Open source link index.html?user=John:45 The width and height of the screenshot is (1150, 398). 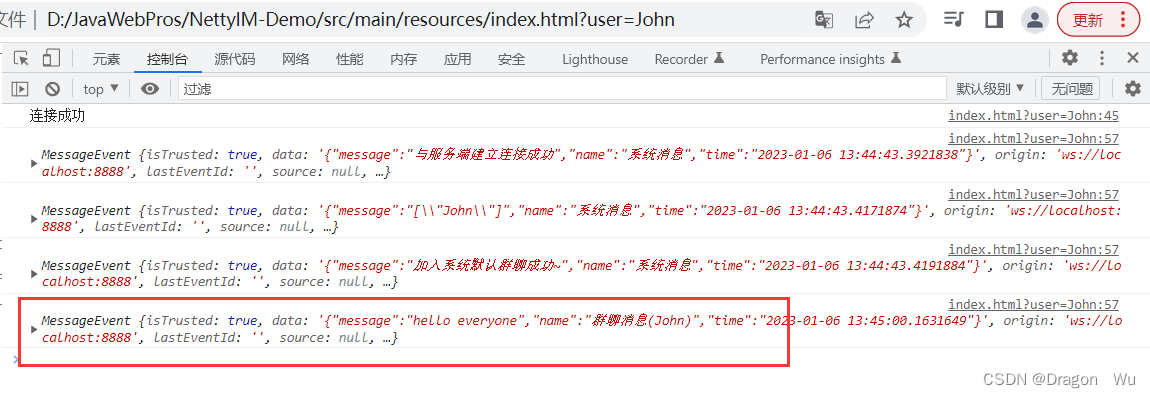tap(1033, 115)
